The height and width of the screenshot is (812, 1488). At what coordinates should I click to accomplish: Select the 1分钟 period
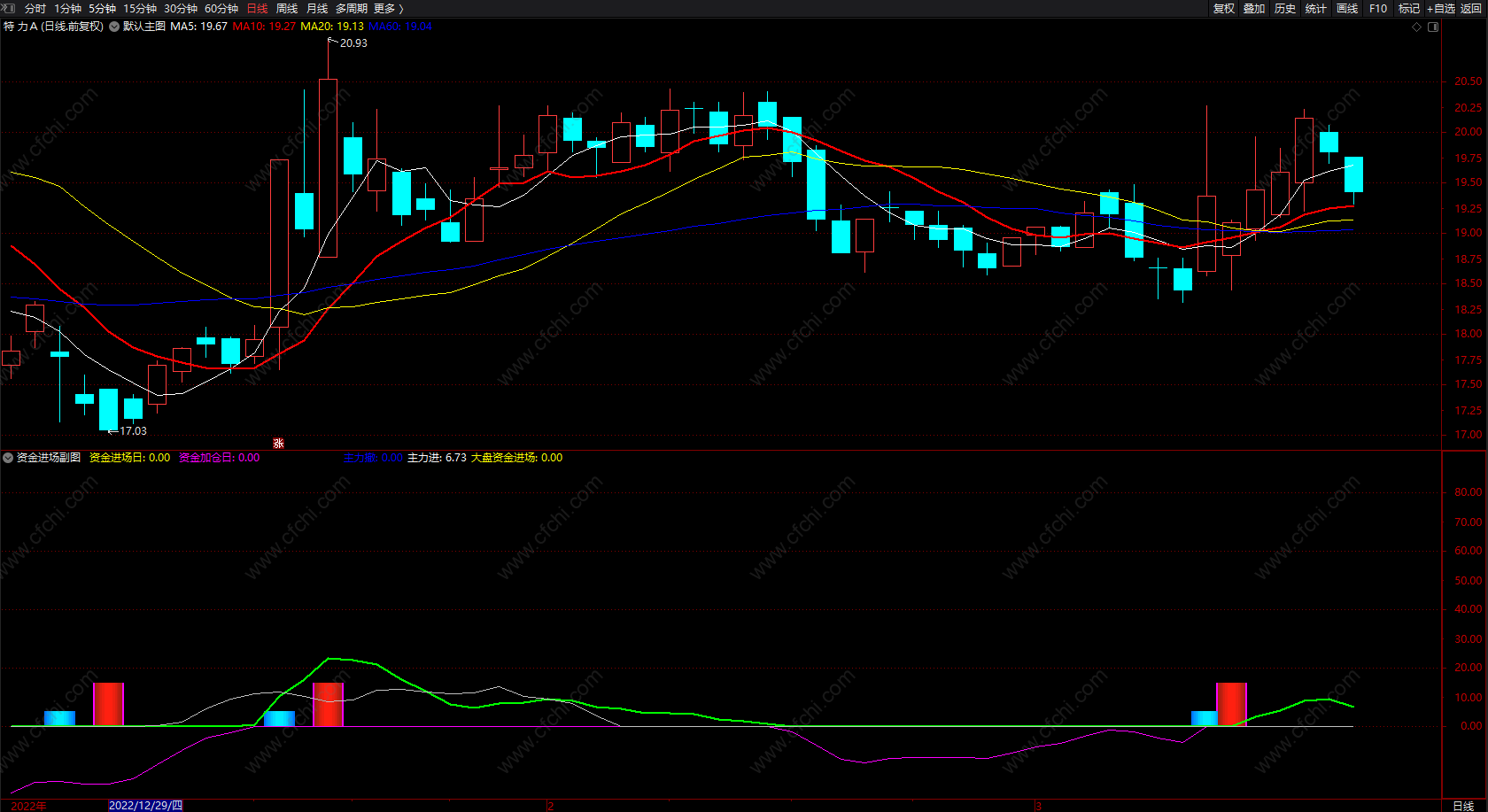(67, 9)
